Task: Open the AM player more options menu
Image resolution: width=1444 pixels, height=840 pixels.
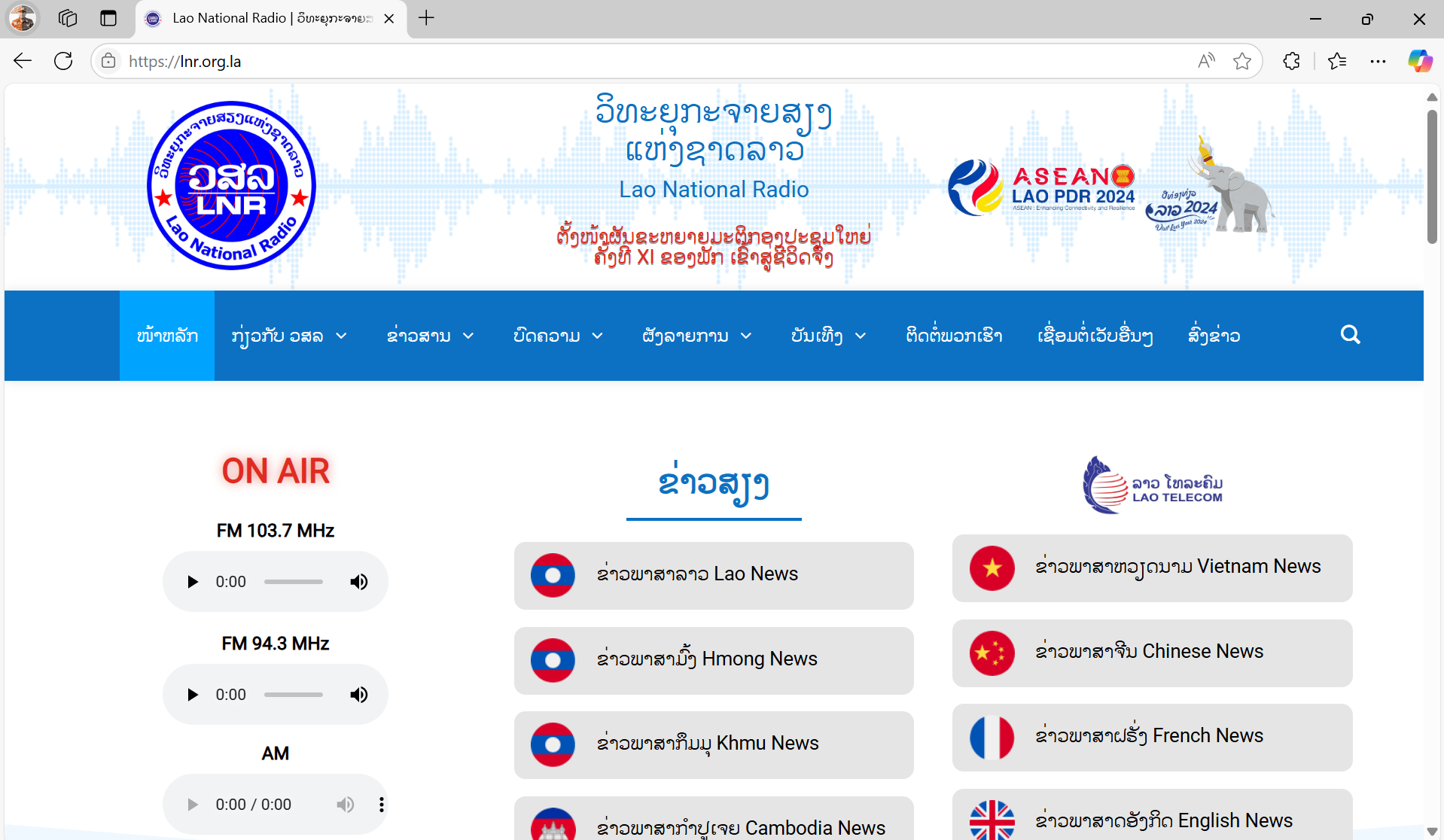Action: pos(382,805)
